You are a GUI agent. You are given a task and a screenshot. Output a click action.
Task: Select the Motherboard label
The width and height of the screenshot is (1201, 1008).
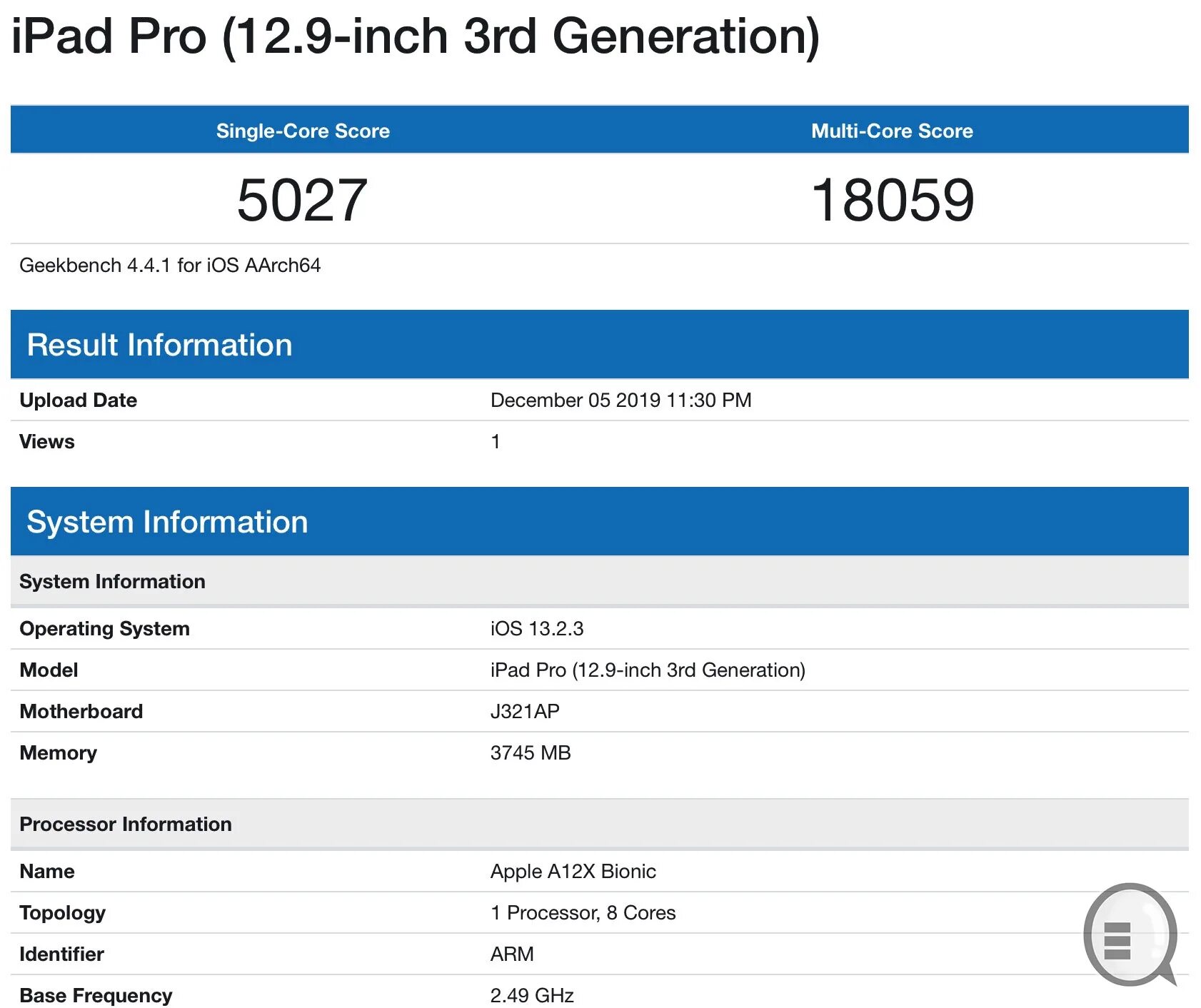coord(81,712)
